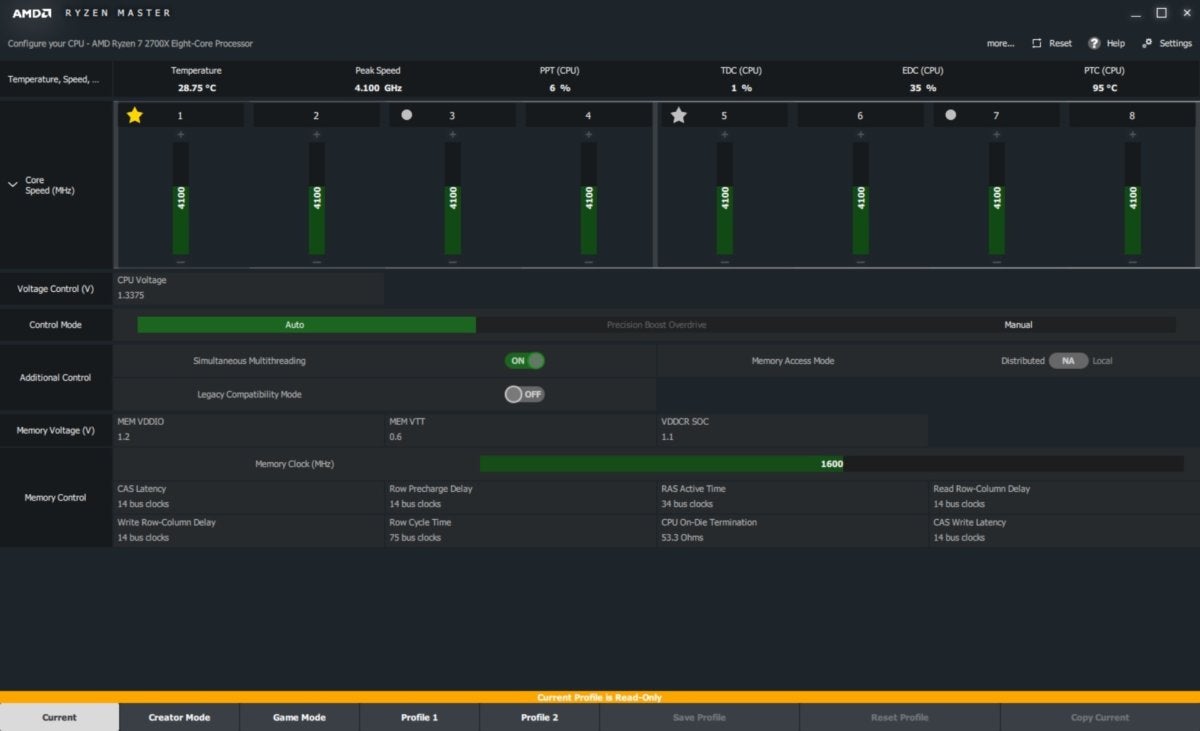
Task: Increase core 8 speed with plus
Action: [1133, 134]
